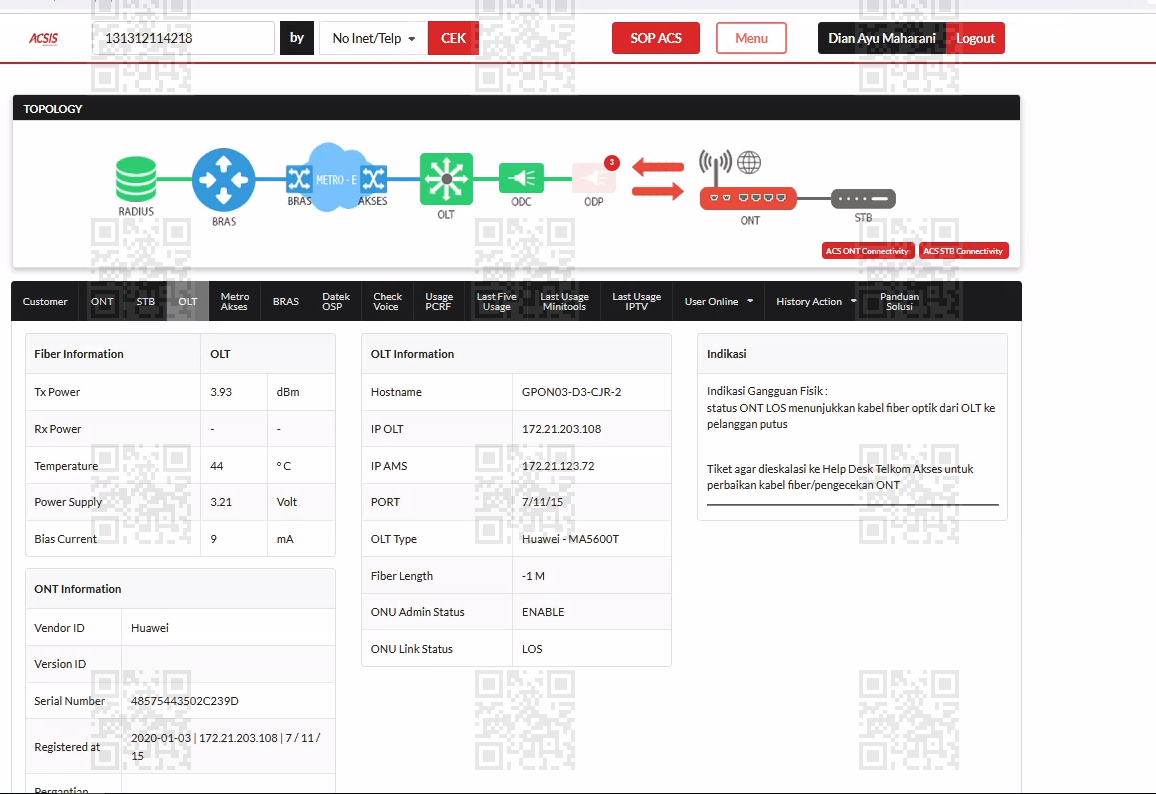Click the red CEK button

453,38
